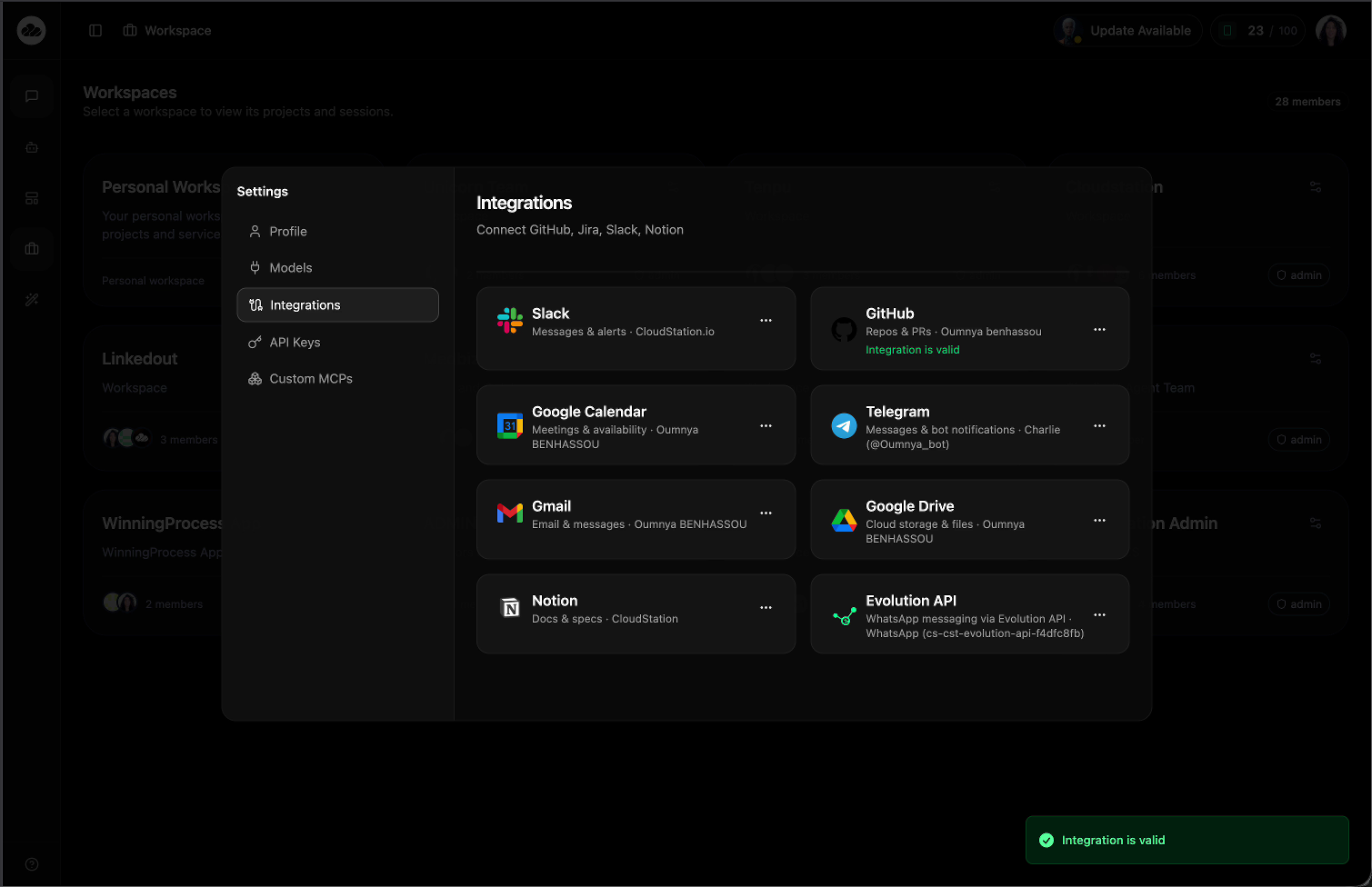The height and width of the screenshot is (887, 1372).
Task: Open the magic wand icon in the sidebar
Action: pyautogui.click(x=32, y=300)
